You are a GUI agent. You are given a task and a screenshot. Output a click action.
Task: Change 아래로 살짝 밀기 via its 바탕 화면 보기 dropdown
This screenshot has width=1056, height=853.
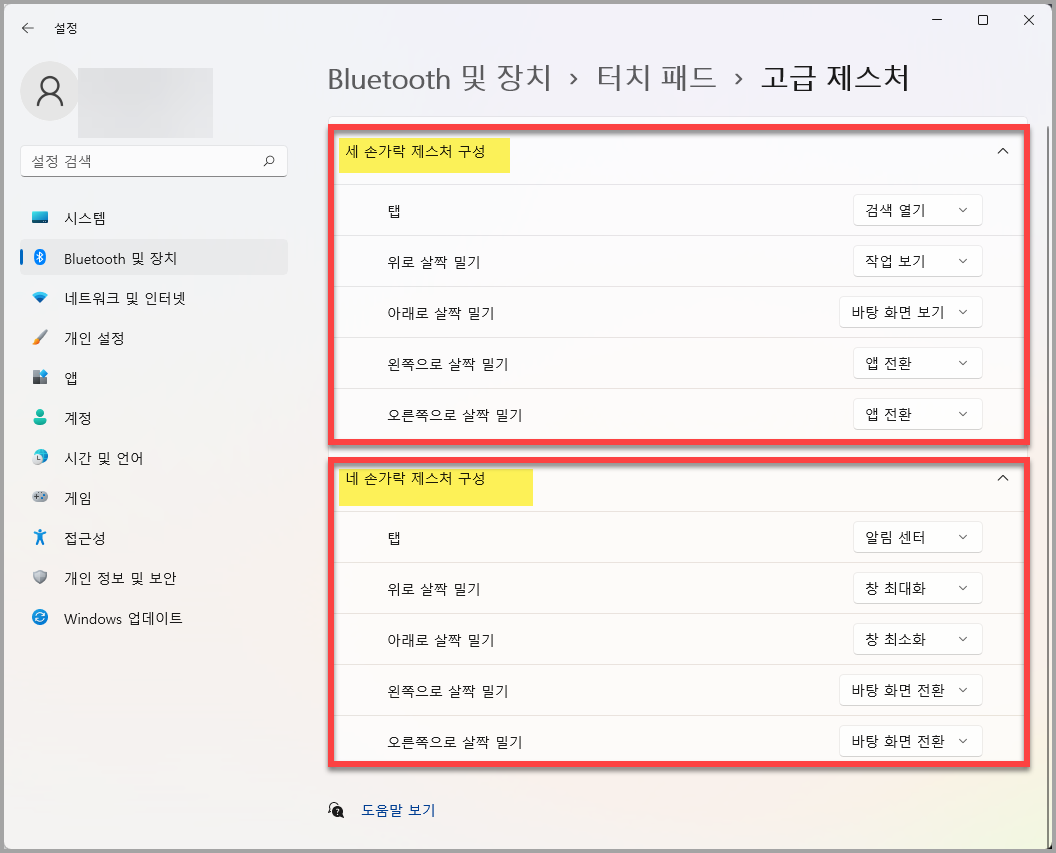tap(911, 312)
